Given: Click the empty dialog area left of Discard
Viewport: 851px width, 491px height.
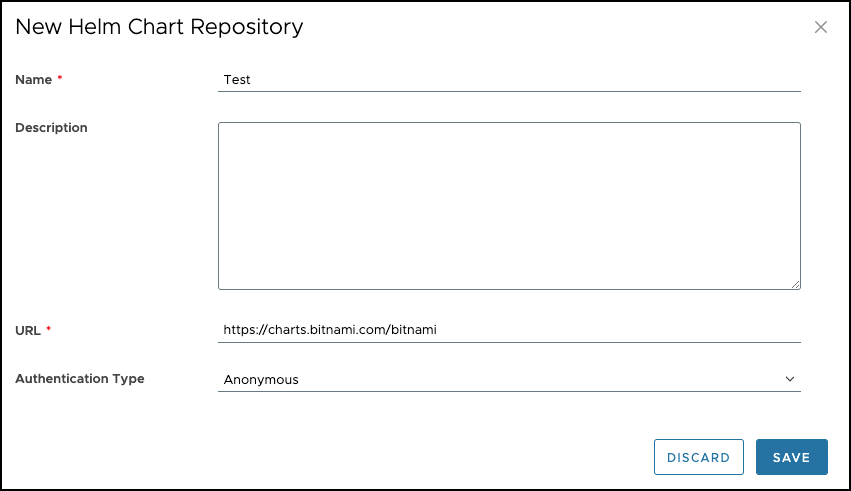Looking at the screenshot, I should [x=350, y=457].
